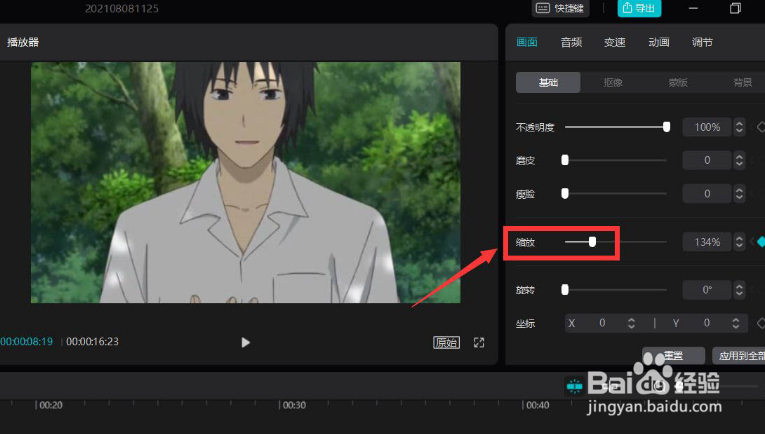Click the 瘦脸 slider handle
The image size is (765, 434).
[x=565, y=194]
